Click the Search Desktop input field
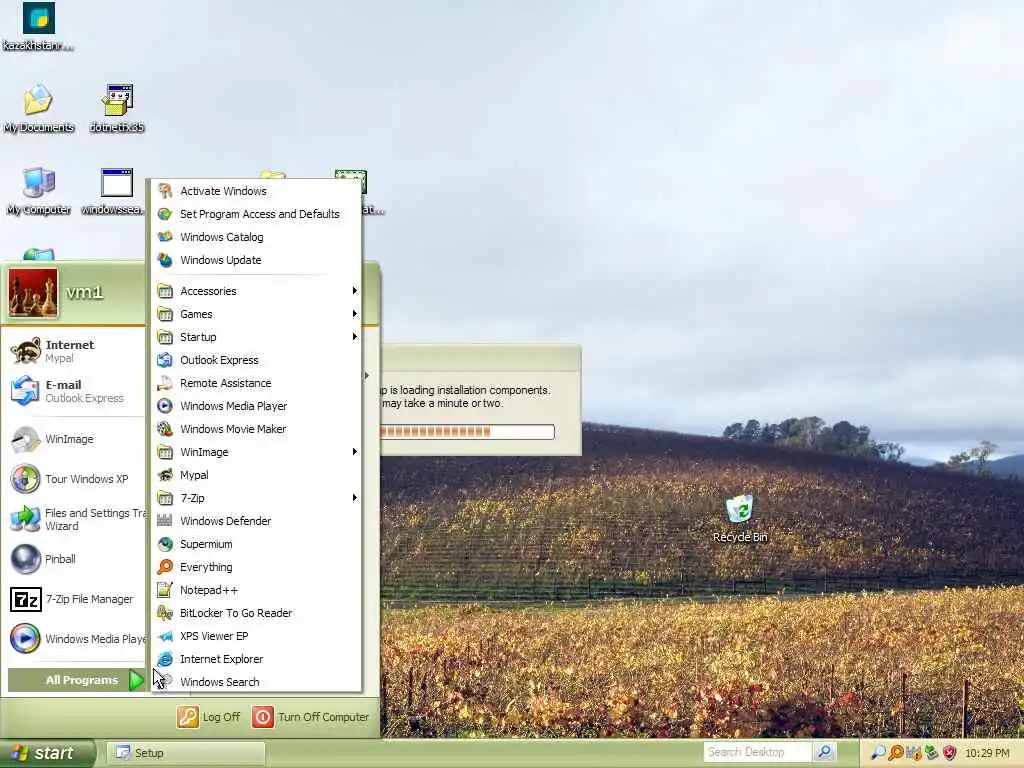 click(758, 752)
